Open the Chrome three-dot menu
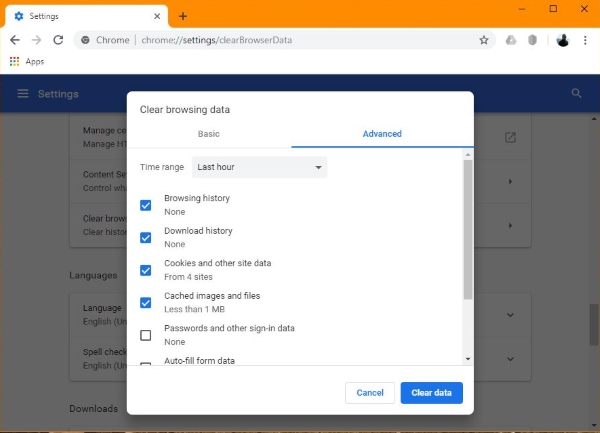 [x=585, y=40]
